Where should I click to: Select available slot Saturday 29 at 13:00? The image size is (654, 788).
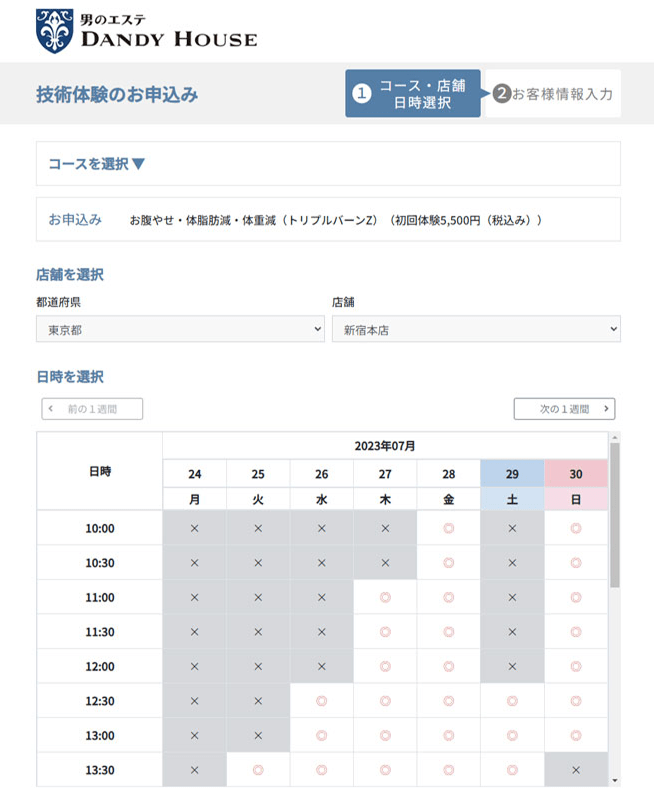512,735
